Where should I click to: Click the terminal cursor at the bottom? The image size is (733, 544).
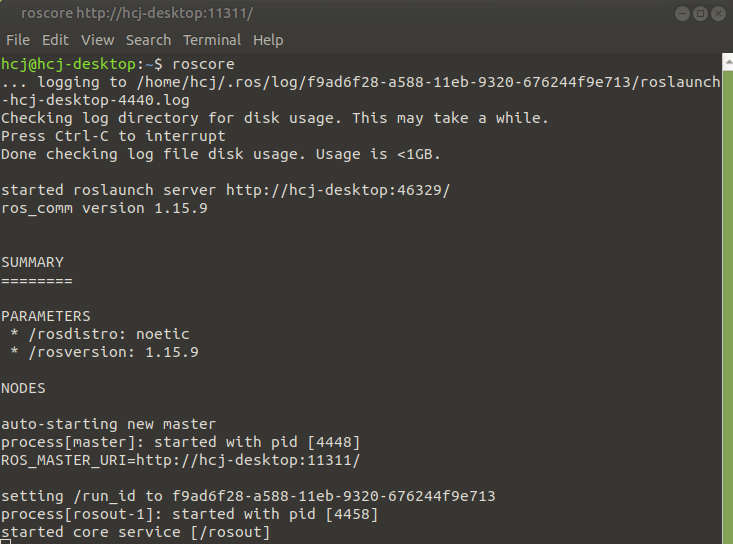[x=6, y=542]
